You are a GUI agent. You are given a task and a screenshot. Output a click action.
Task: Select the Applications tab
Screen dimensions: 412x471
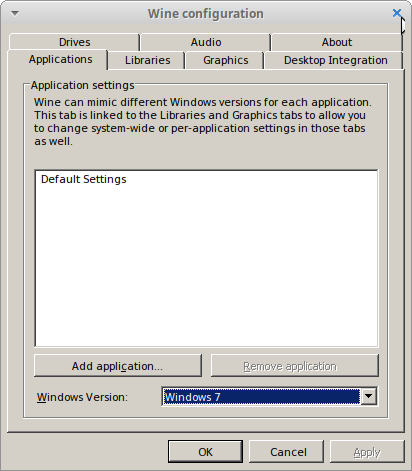point(60,59)
